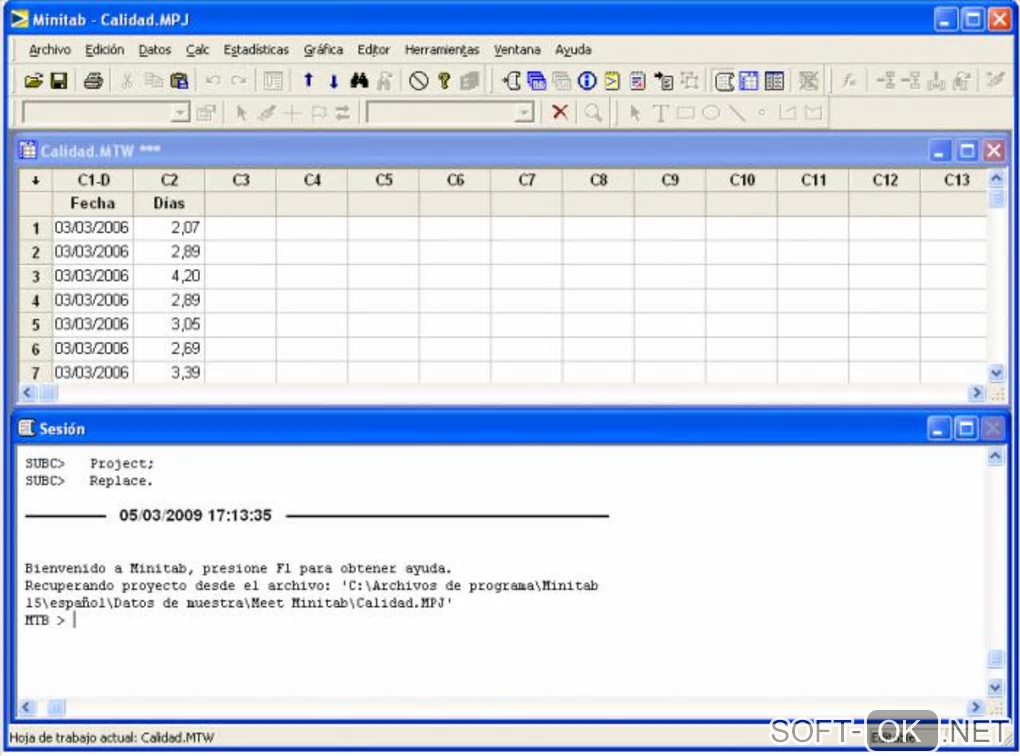Select column header C2

pyautogui.click(x=169, y=180)
